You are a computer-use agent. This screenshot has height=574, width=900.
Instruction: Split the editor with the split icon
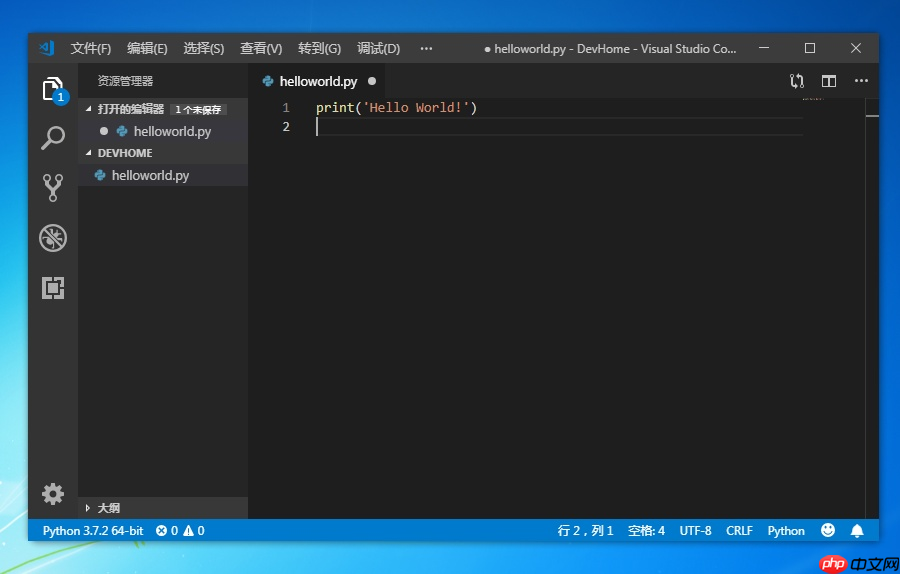[829, 81]
